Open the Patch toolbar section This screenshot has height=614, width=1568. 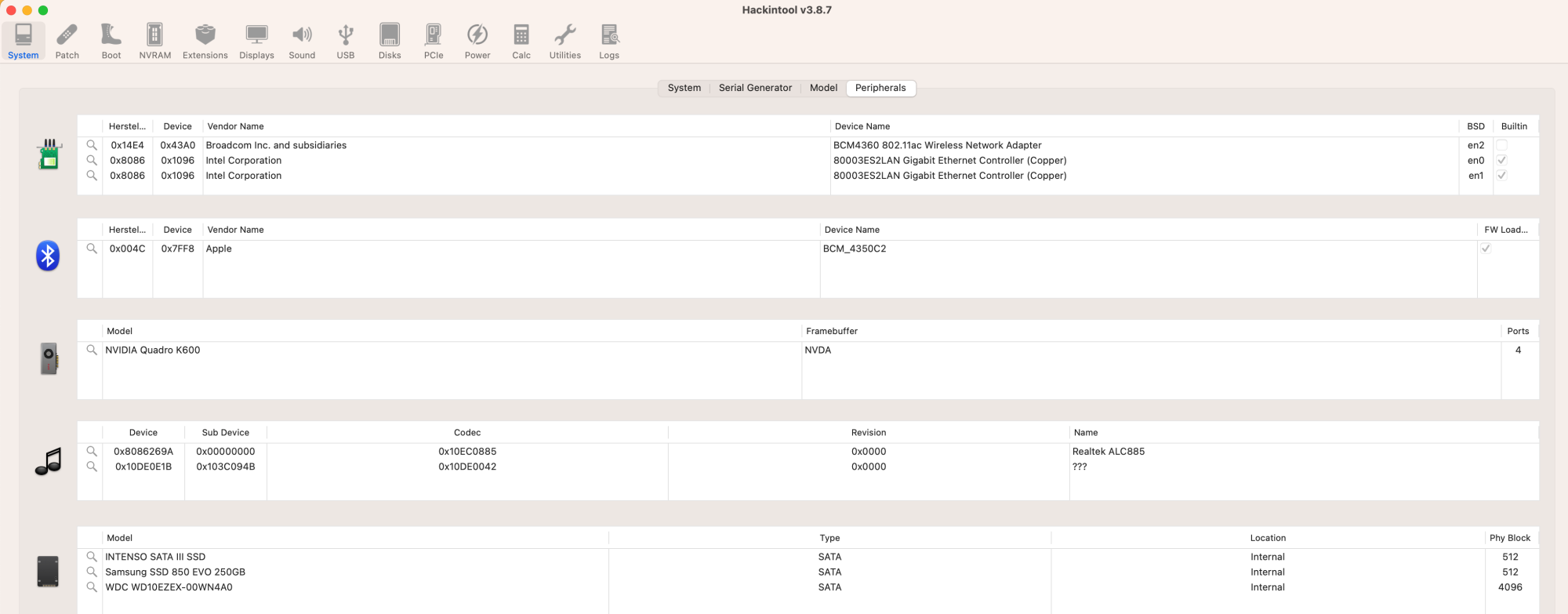coord(67,41)
